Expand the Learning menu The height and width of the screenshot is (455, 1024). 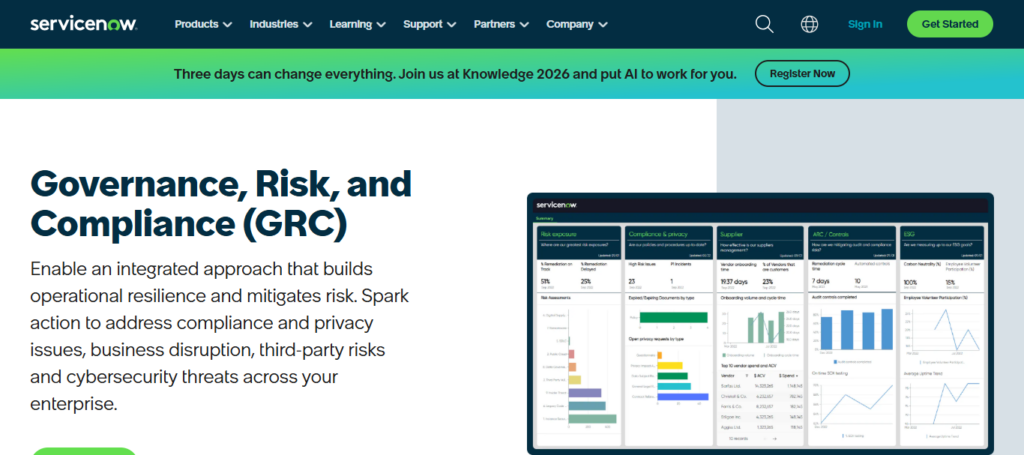click(358, 24)
